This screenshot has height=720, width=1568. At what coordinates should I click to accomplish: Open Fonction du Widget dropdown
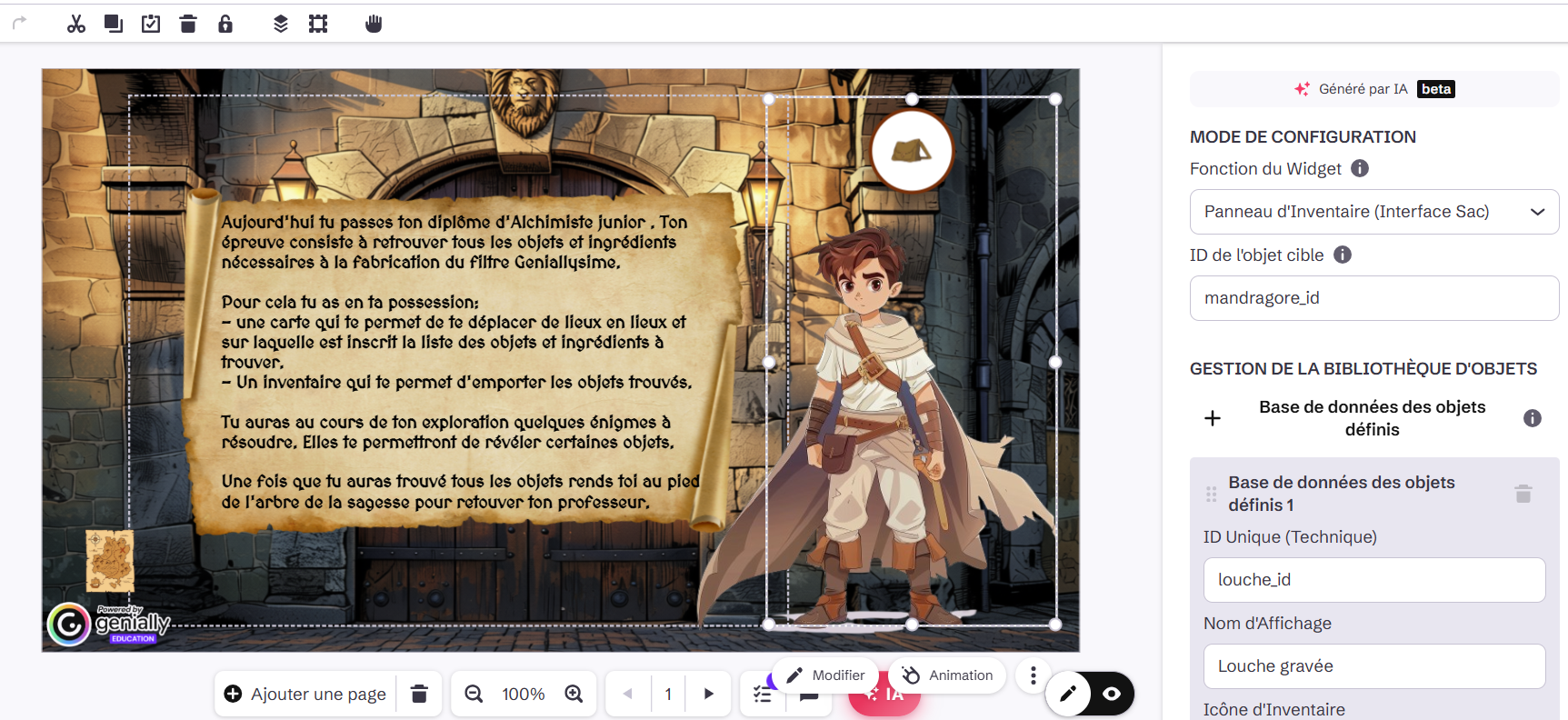coord(1373,212)
